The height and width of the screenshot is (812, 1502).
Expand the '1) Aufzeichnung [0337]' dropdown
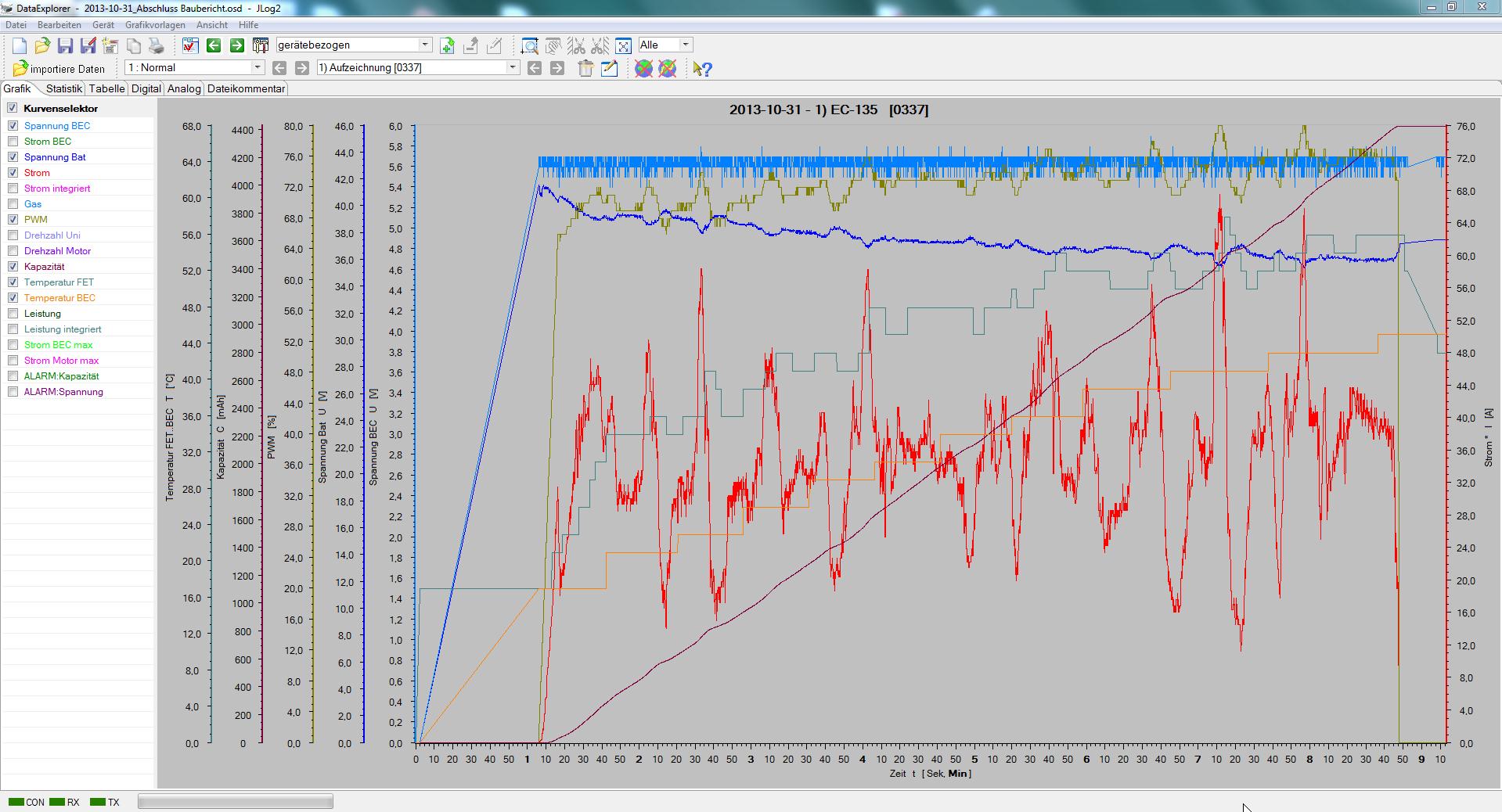[513, 67]
